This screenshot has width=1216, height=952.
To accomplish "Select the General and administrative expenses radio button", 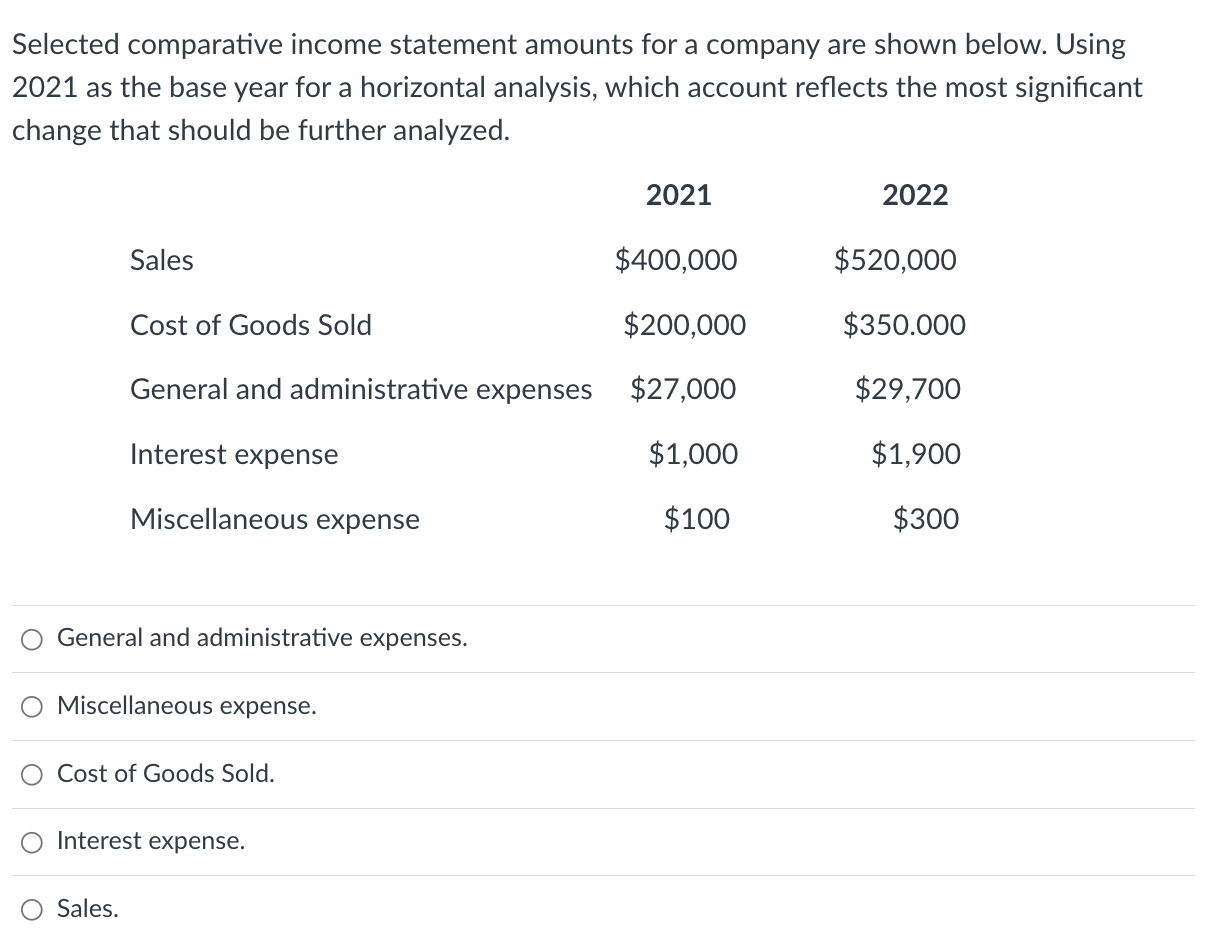I will pos(34,639).
